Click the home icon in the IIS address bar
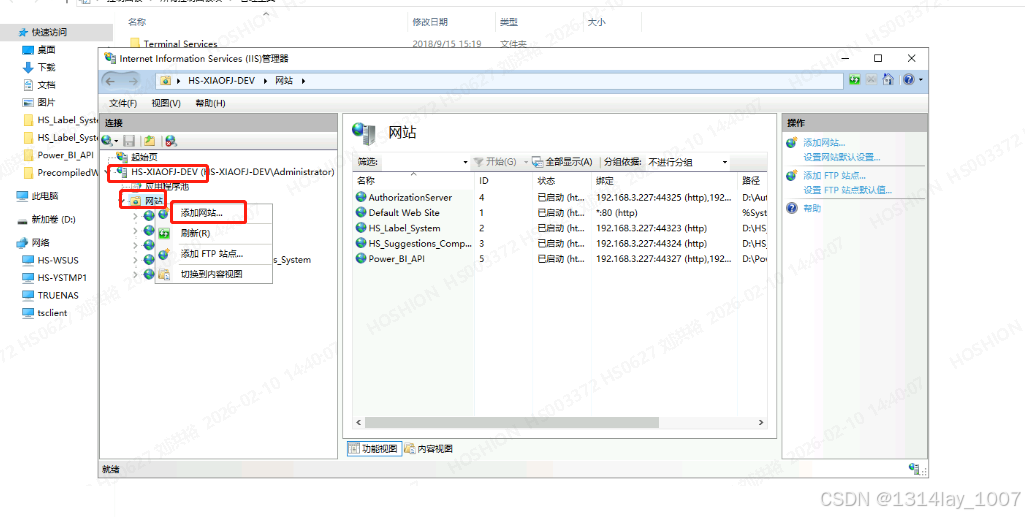1025x517 pixels. tap(888, 80)
